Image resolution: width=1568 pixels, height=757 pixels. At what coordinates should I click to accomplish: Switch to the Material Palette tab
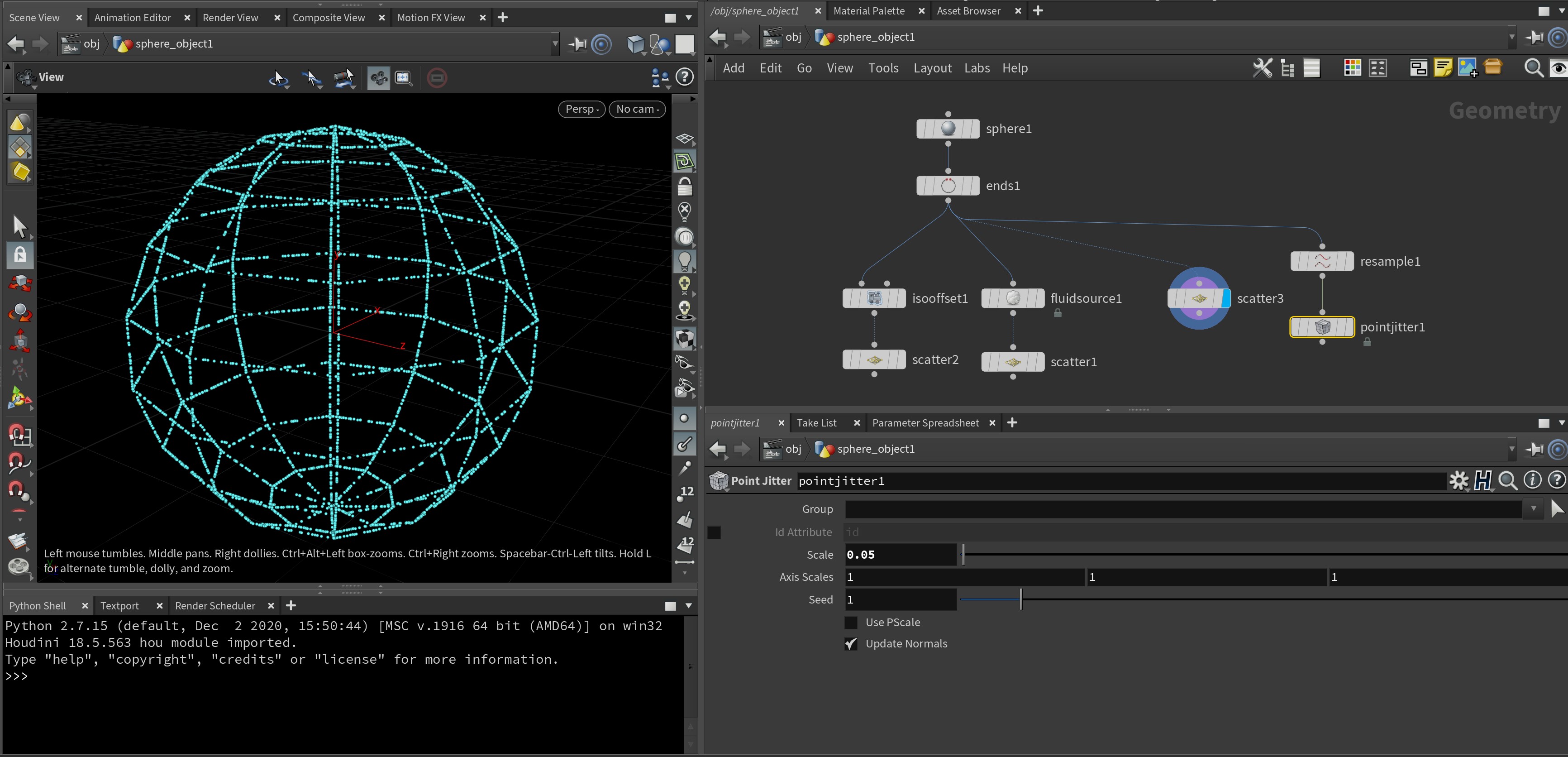(x=868, y=11)
